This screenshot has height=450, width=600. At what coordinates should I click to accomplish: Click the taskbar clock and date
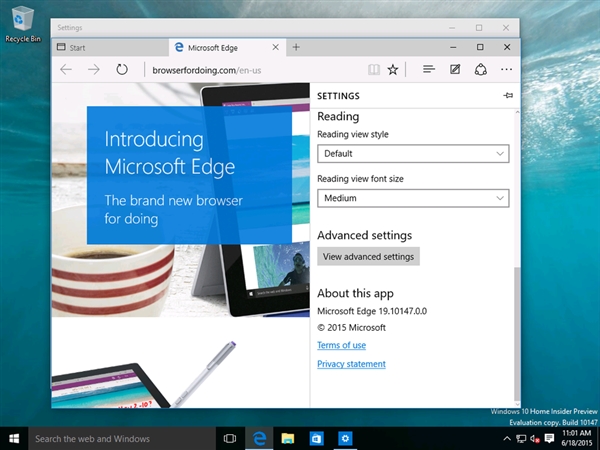pyautogui.click(x=577, y=439)
